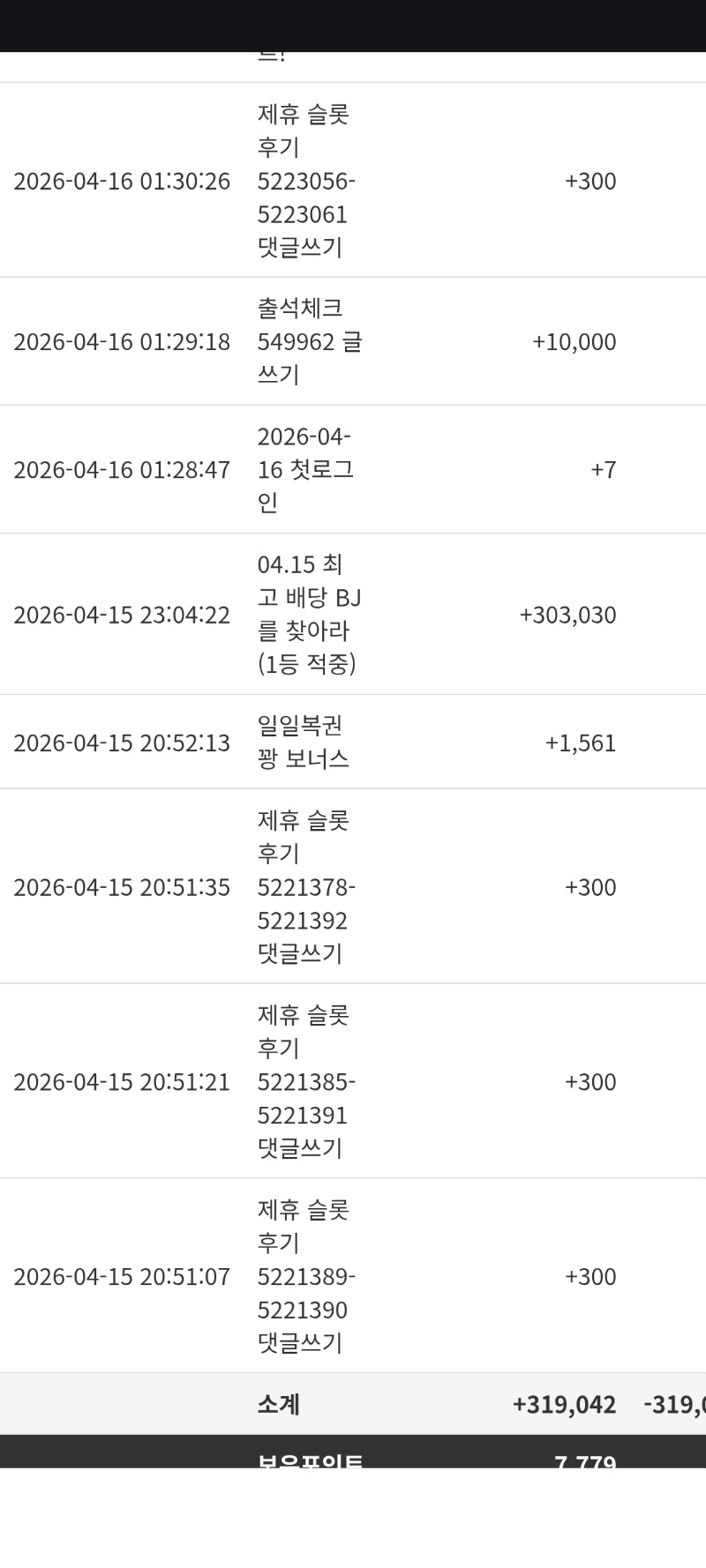706x1568 pixels.
Task: Select the +10,000 points amount
Action: [x=574, y=341]
